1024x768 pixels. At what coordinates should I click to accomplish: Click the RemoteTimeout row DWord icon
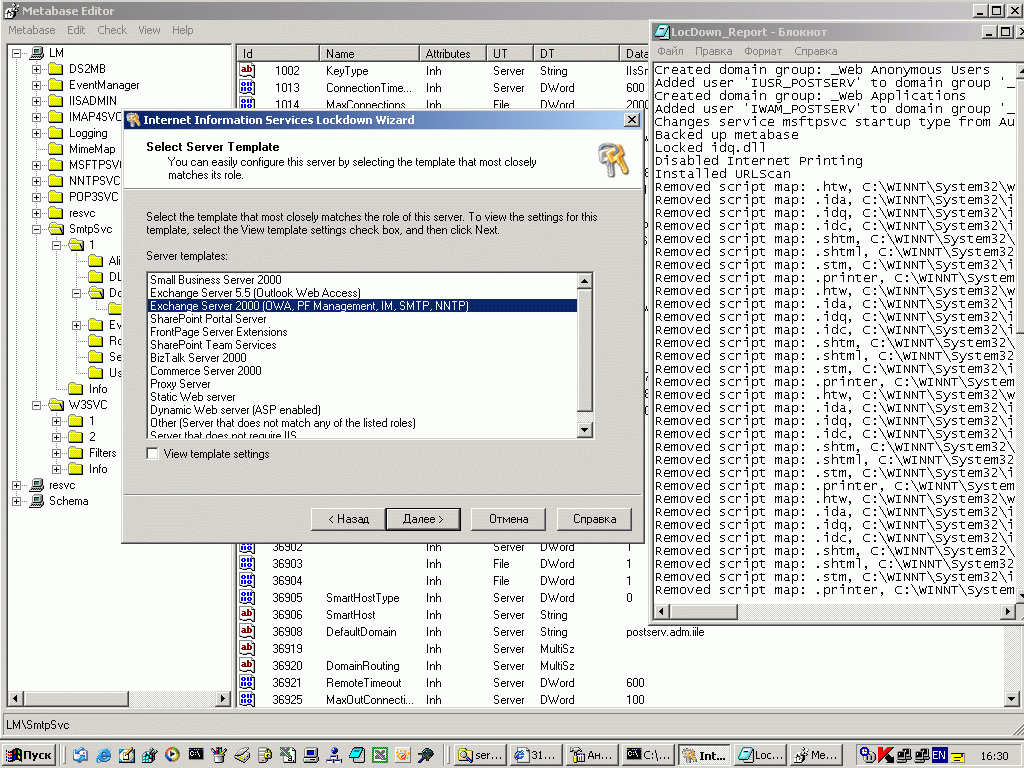[247, 682]
